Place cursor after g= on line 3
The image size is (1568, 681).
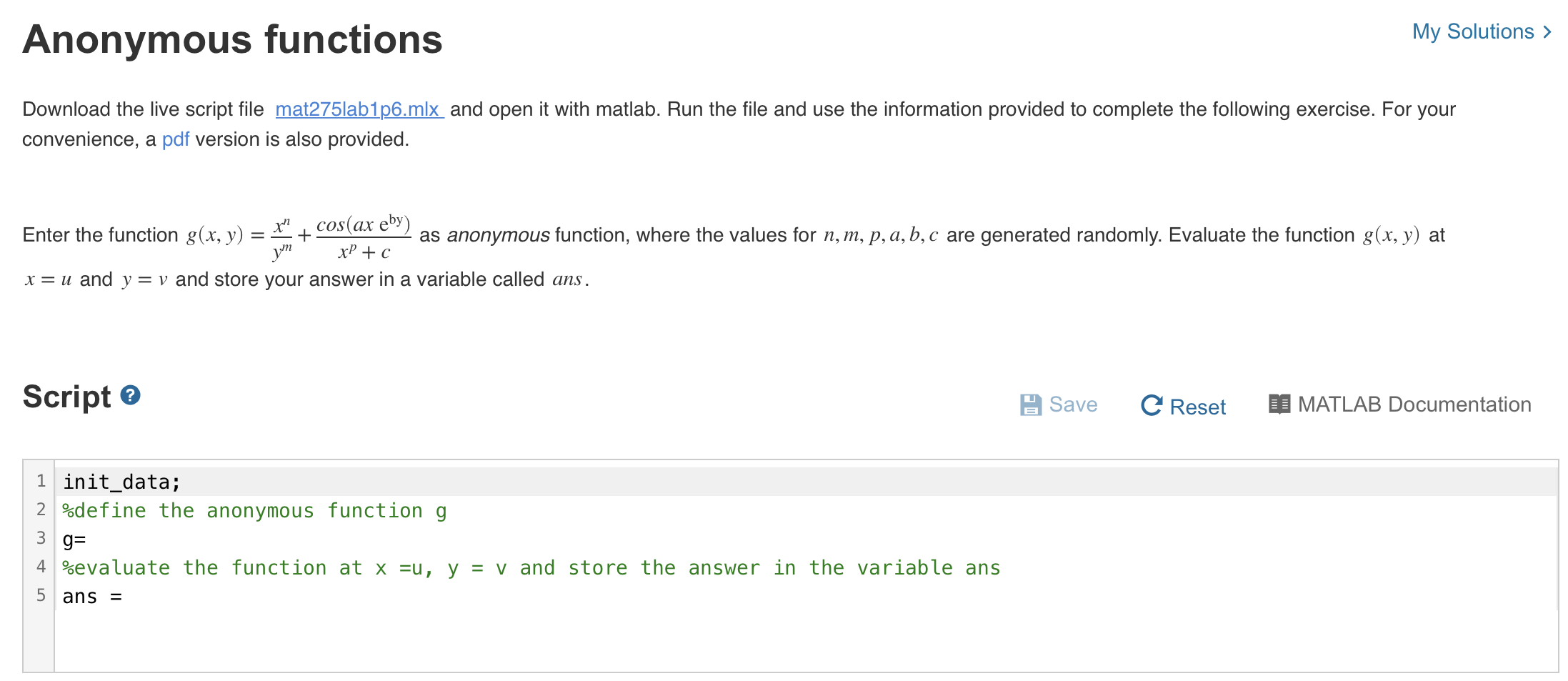pos(89,539)
